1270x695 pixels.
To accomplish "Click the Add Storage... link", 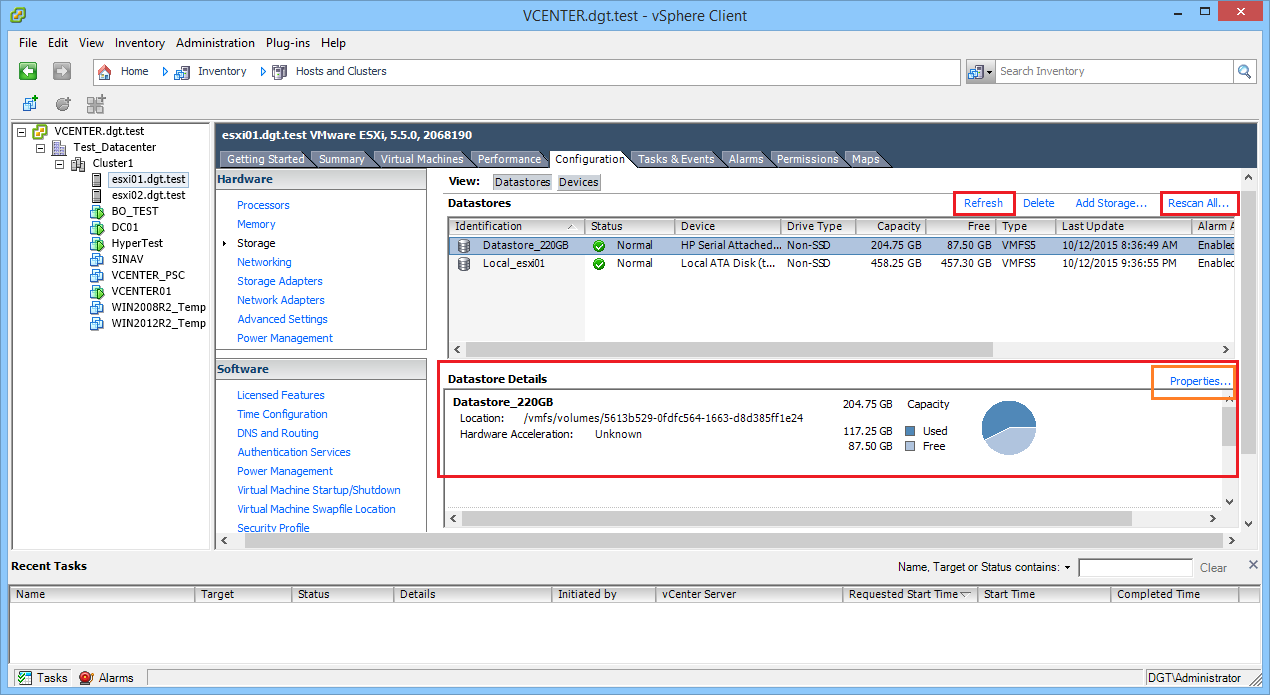I will point(1111,203).
